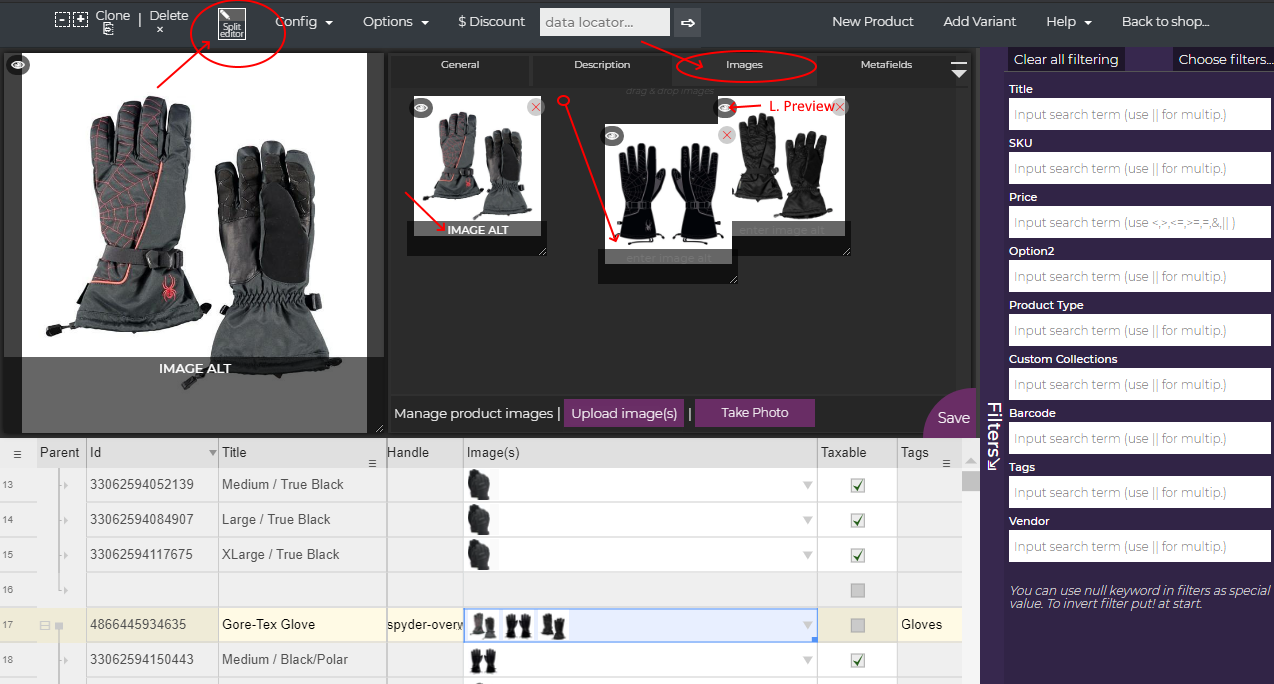Click the Delete product button
Screen dimensions: 1274x684
[x=168, y=21]
